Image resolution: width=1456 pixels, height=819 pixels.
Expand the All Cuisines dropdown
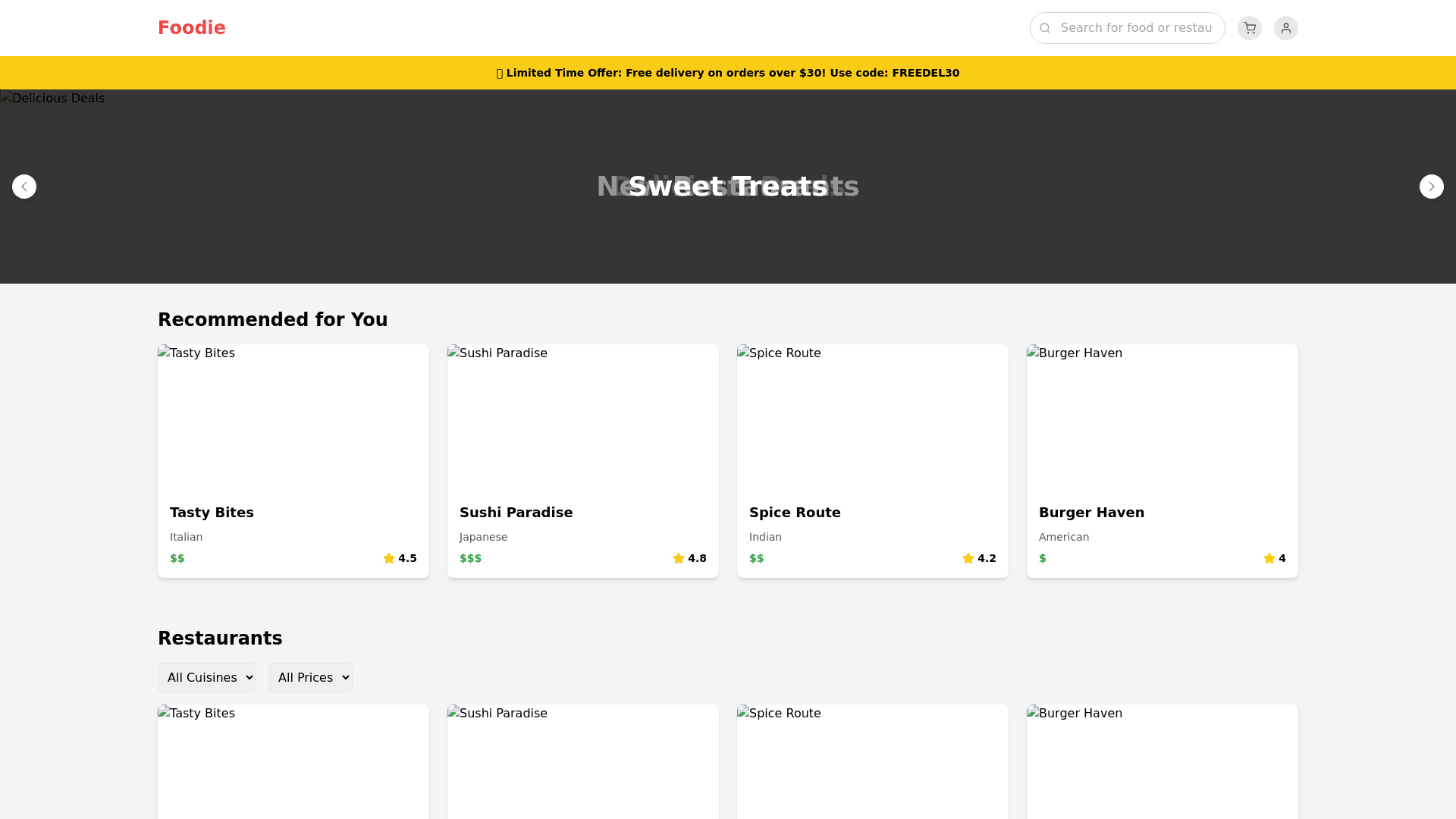[206, 677]
